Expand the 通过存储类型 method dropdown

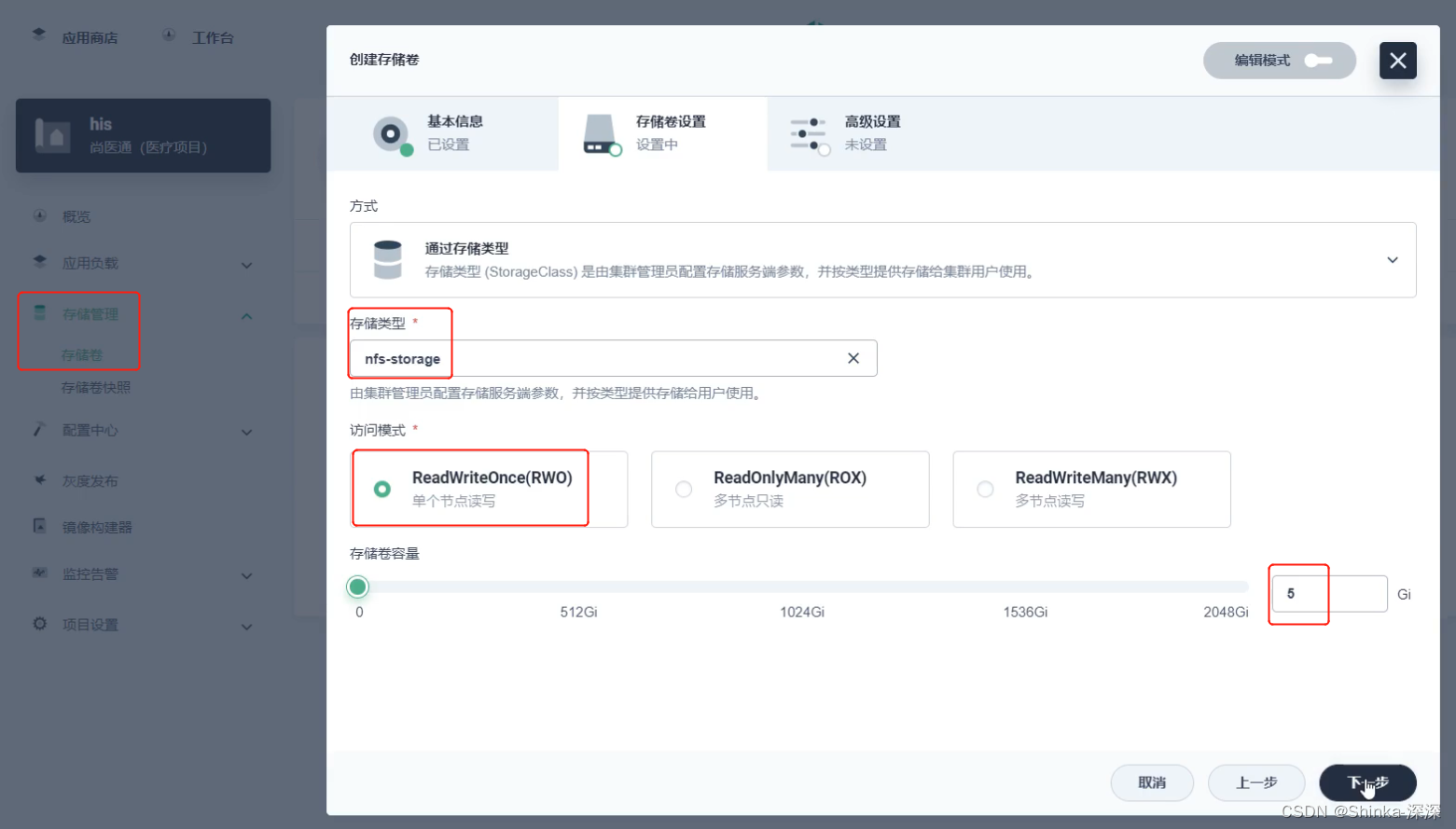(x=1392, y=260)
